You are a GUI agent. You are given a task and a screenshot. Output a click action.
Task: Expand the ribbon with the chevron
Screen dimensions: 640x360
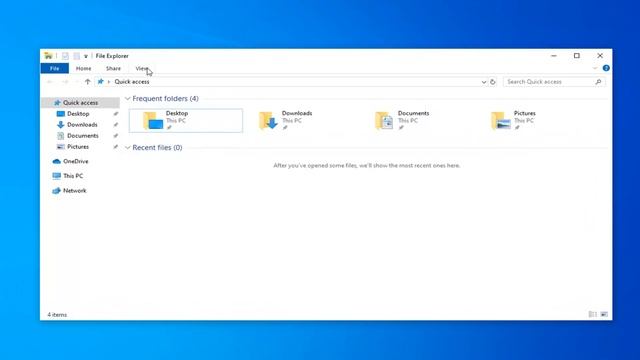pos(595,68)
